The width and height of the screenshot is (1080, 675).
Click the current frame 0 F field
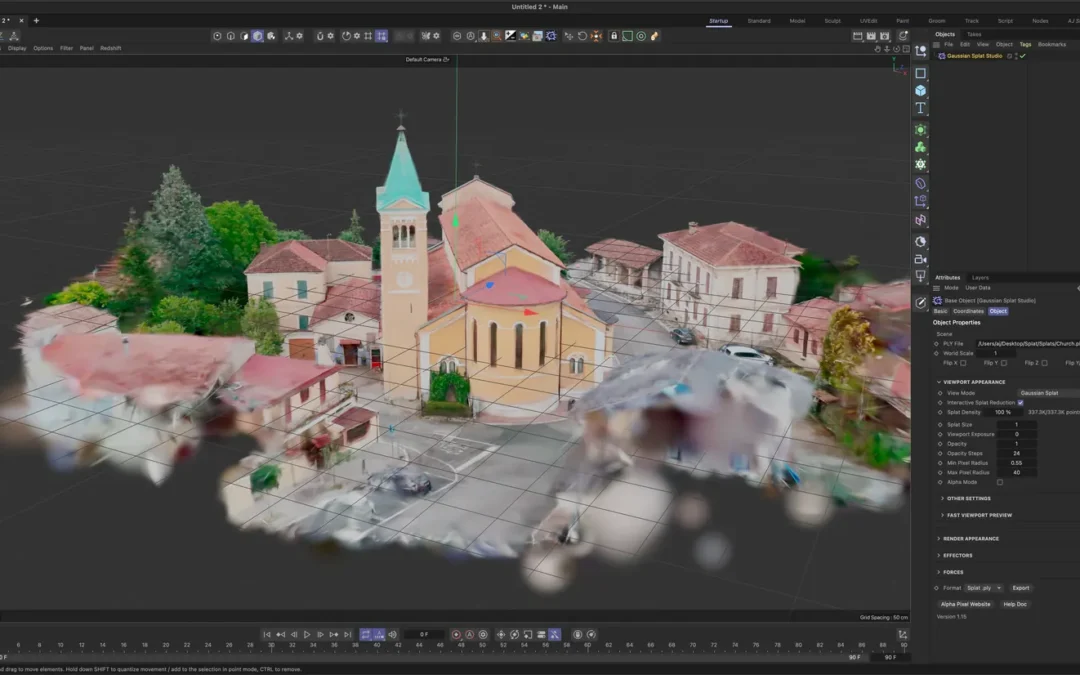pos(424,634)
